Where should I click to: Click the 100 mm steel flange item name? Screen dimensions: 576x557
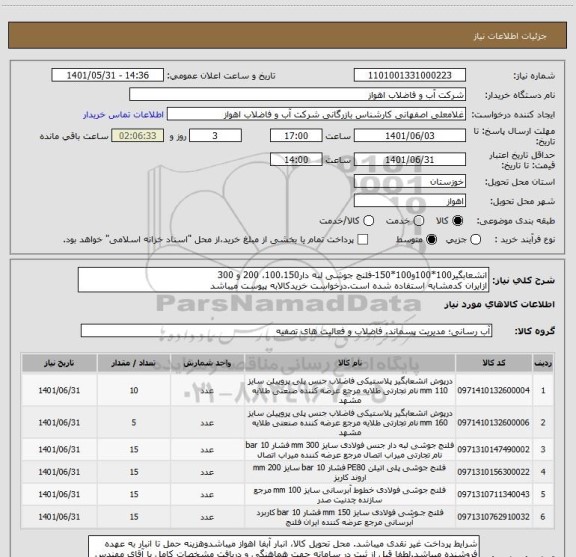point(350,495)
